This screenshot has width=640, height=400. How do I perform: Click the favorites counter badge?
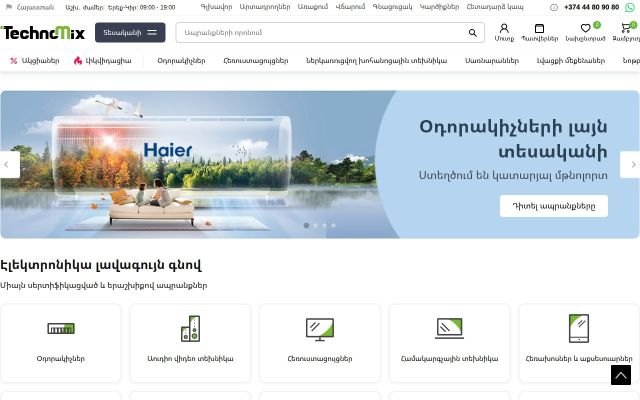(x=597, y=25)
